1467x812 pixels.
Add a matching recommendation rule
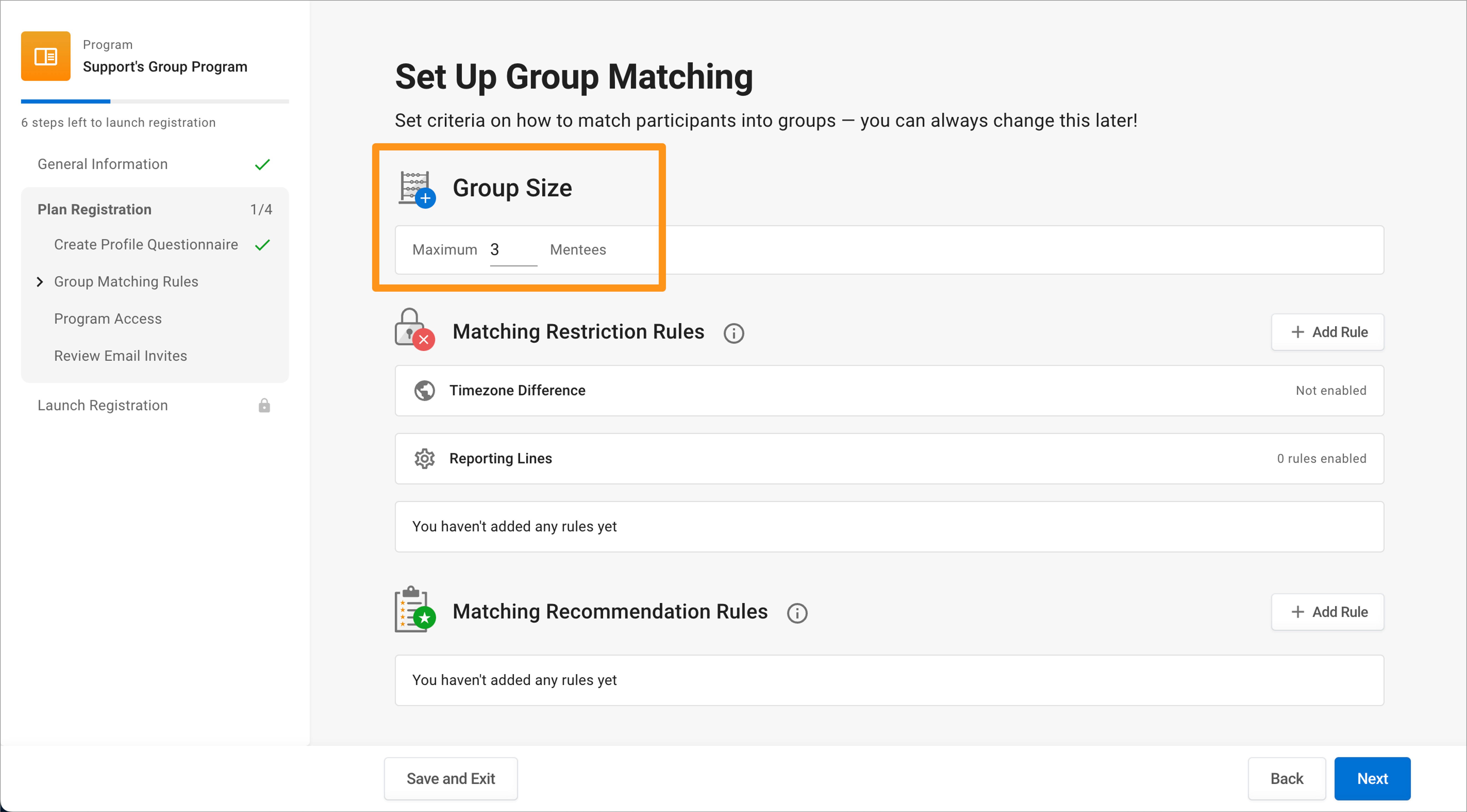click(x=1327, y=612)
